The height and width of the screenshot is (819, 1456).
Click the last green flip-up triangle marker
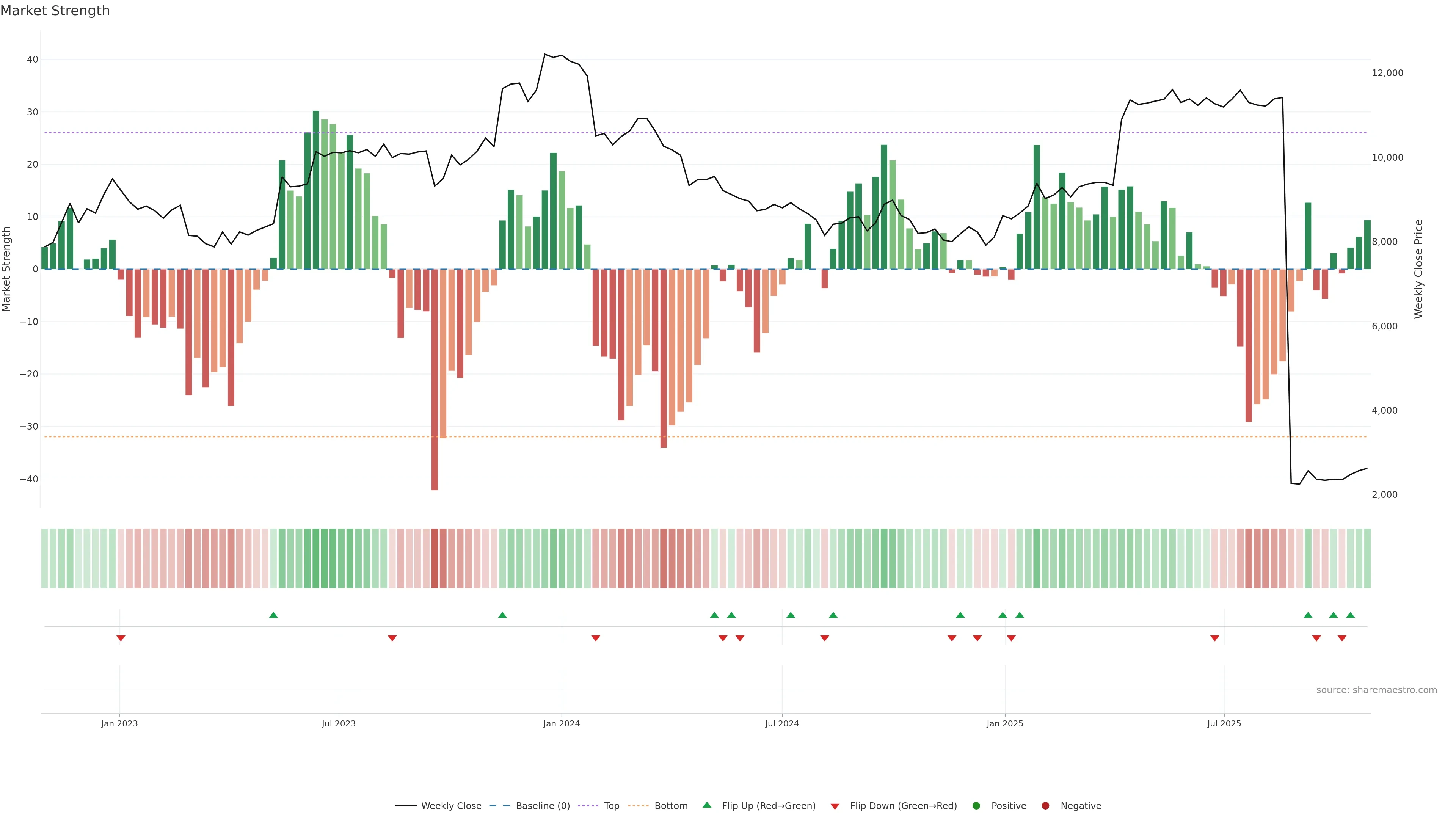point(1350,615)
